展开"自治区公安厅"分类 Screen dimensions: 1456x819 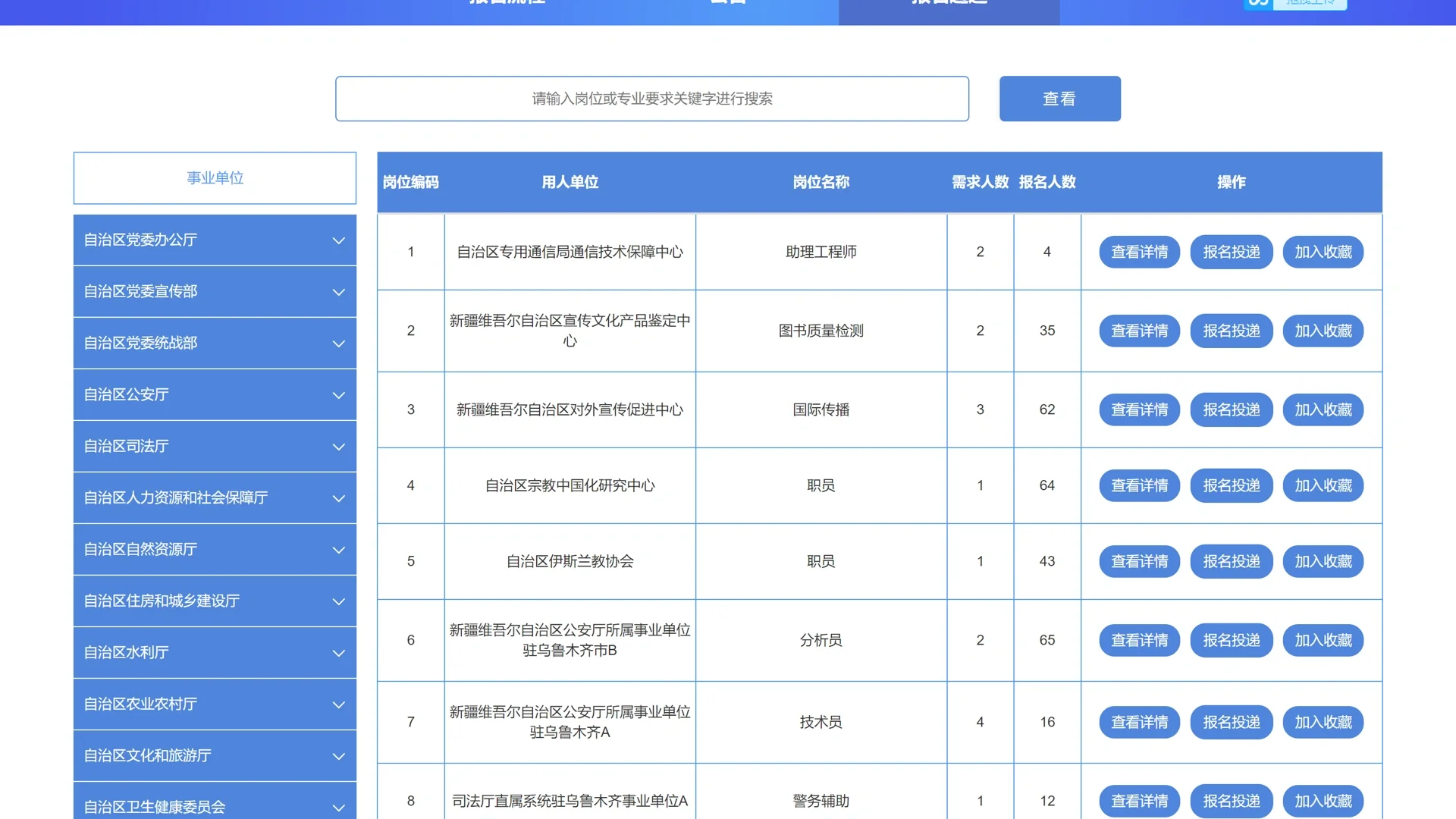click(215, 394)
